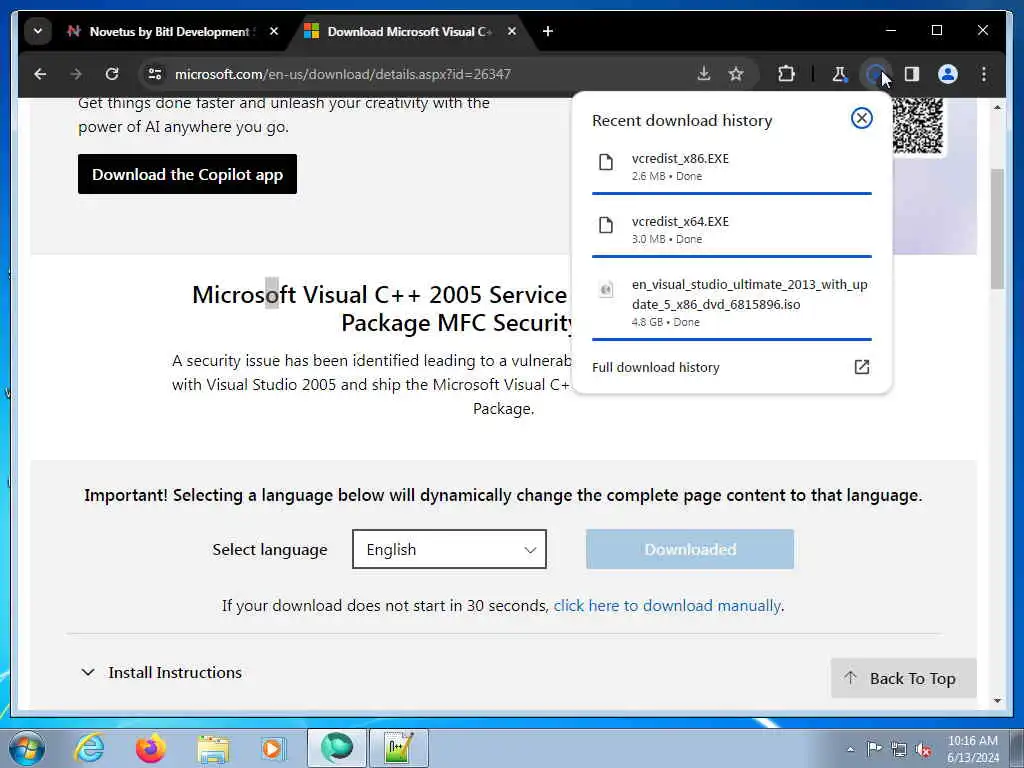Click the QR code image

point(918,125)
